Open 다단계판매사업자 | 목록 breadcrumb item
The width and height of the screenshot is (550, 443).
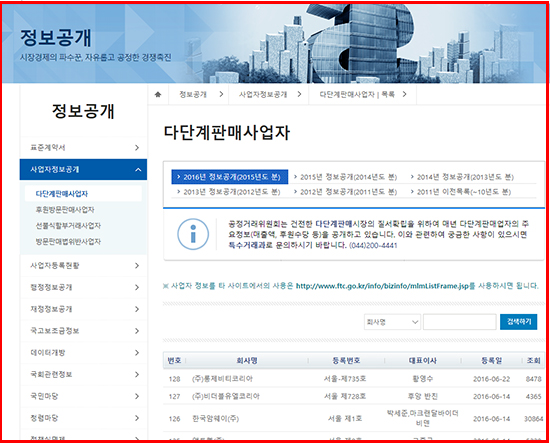click(357, 94)
